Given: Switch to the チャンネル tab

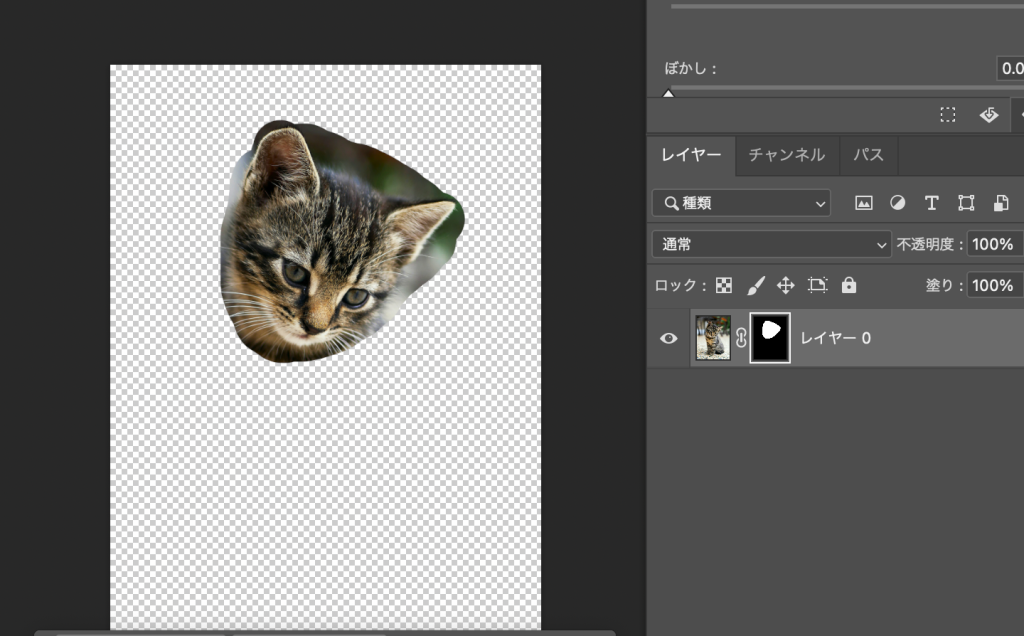Looking at the screenshot, I should 786,155.
